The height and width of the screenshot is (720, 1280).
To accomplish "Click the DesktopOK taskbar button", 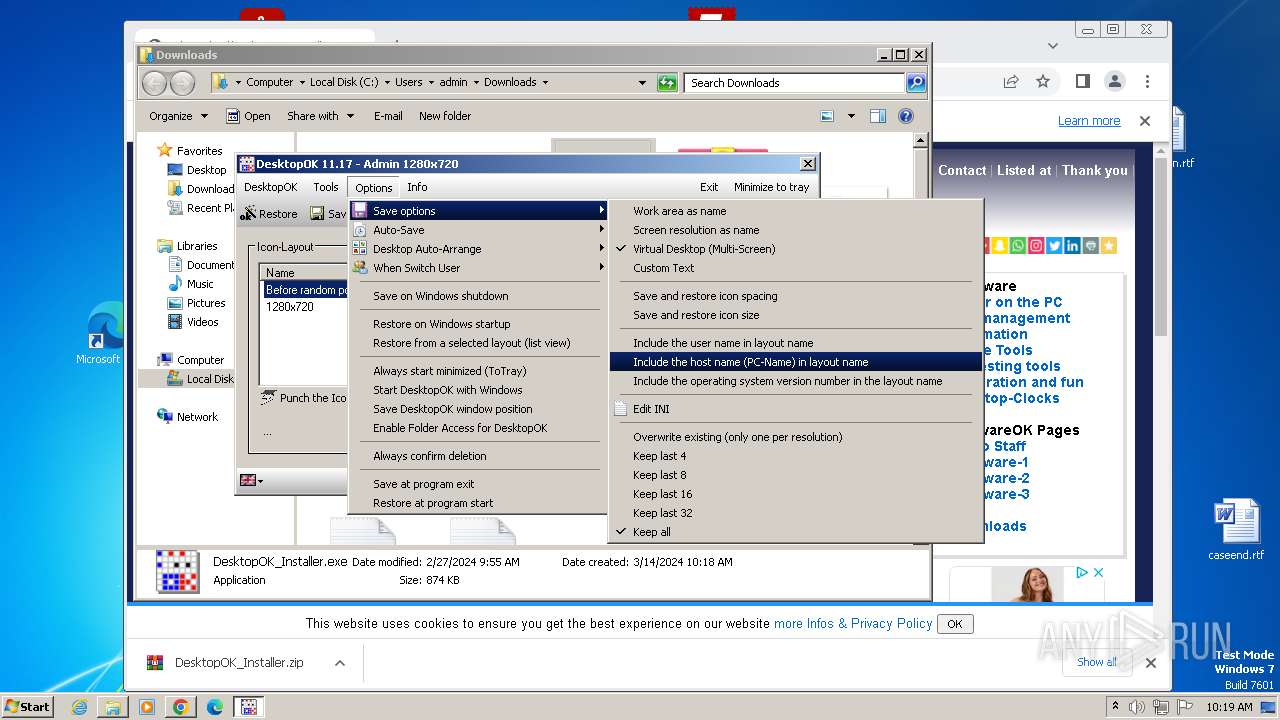I will pyautogui.click(x=248, y=707).
